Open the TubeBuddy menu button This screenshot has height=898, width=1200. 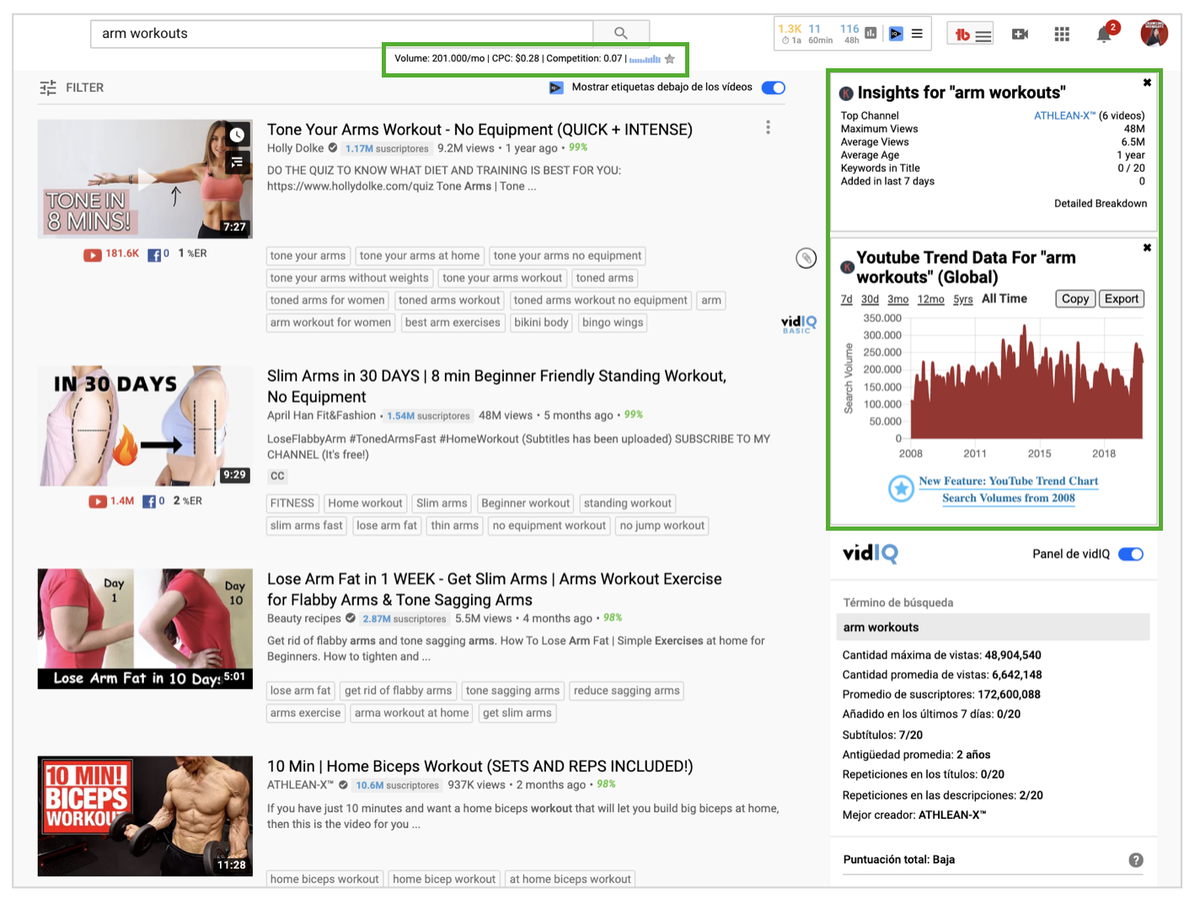tap(972, 34)
